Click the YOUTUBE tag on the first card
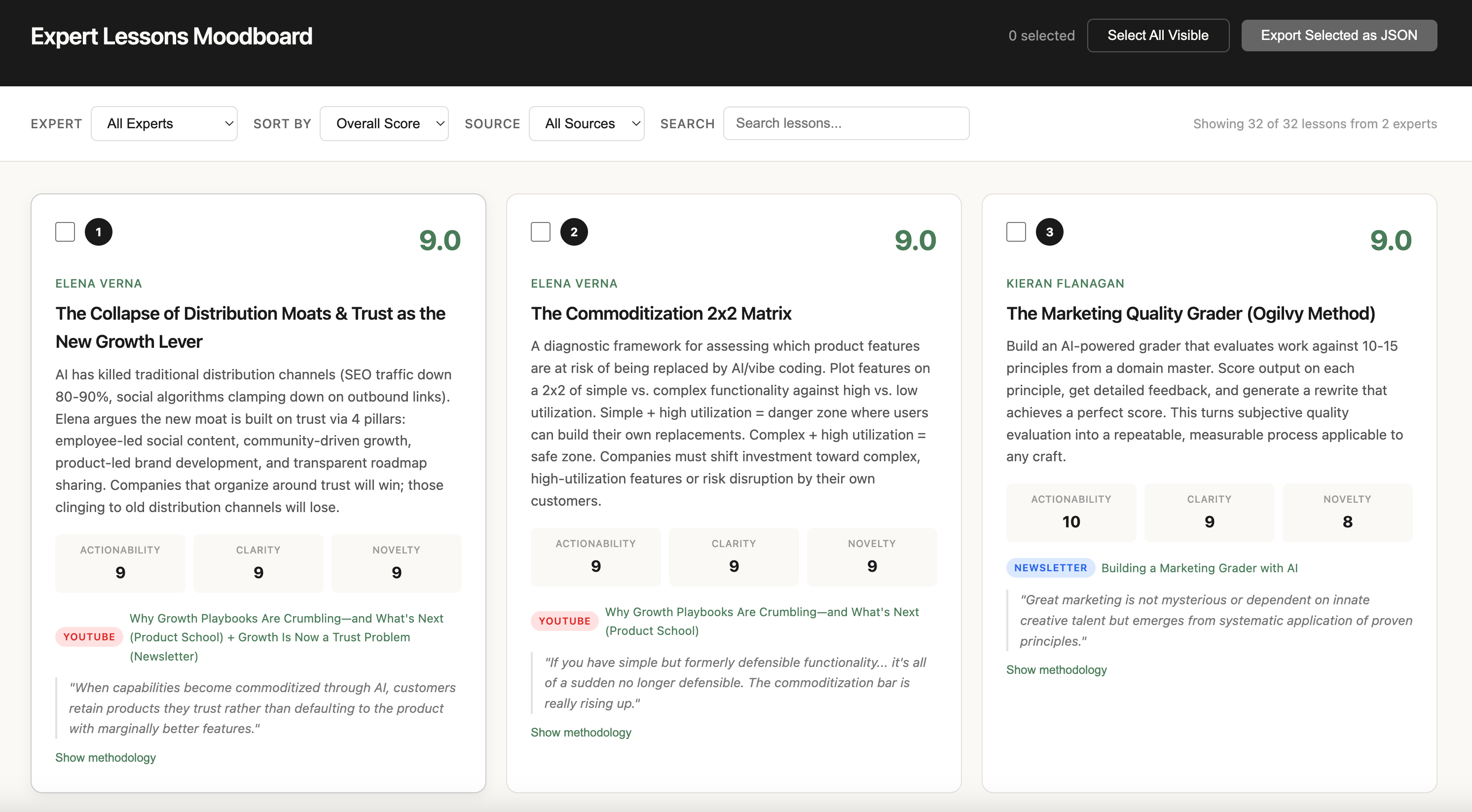Image resolution: width=1472 pixels, height=812 pixels. point(89,636)
